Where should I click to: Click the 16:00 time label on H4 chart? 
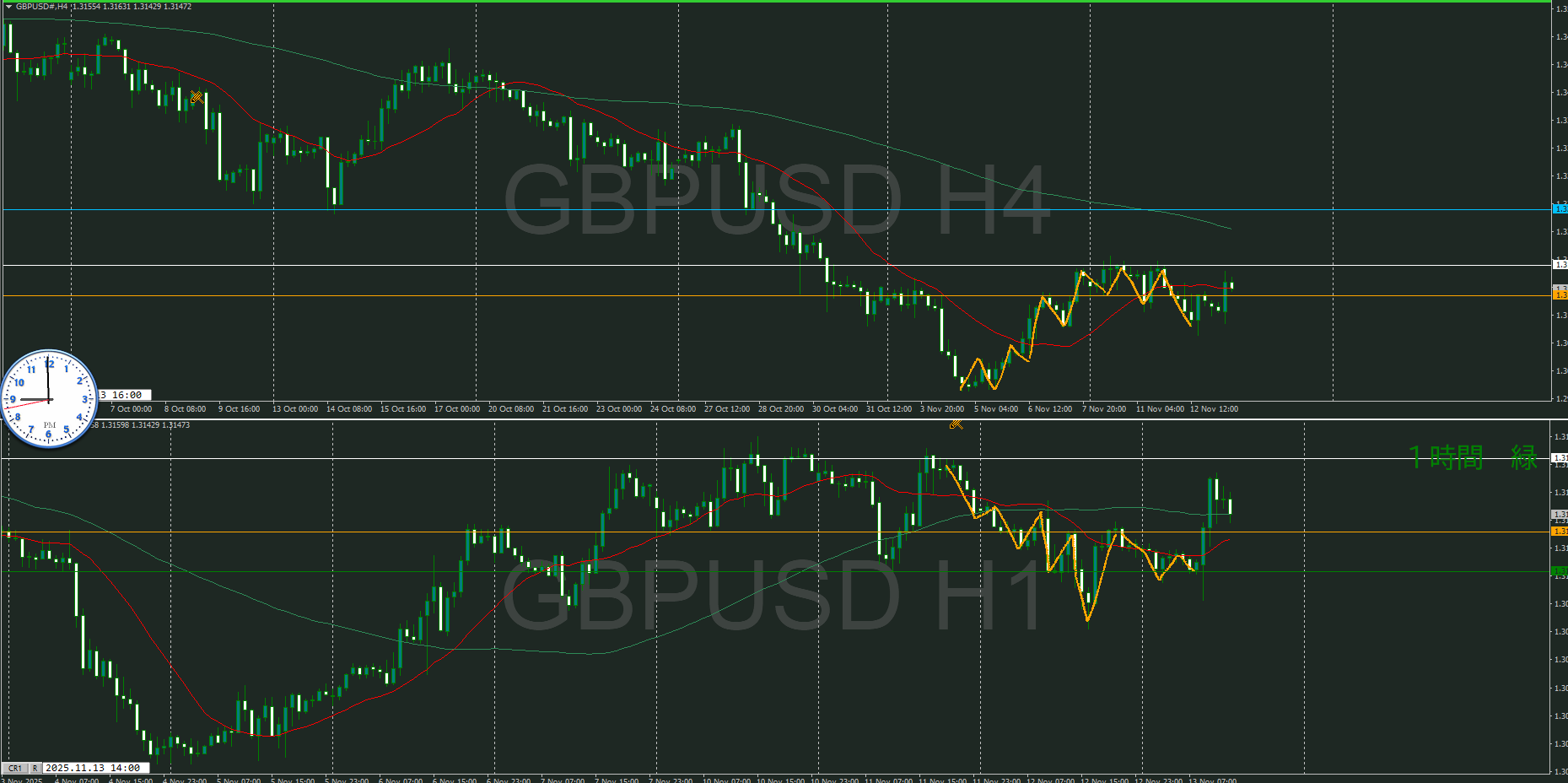125,395
